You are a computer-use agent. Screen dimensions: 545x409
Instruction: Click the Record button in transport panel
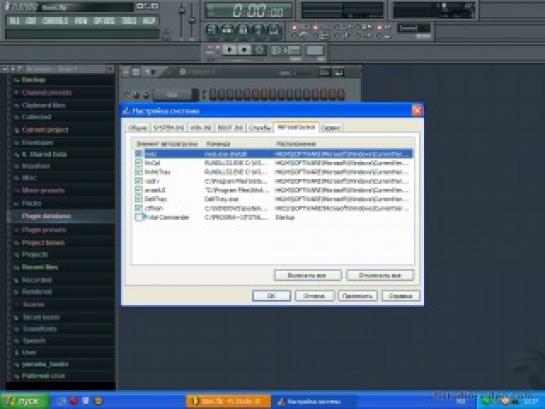259,50
